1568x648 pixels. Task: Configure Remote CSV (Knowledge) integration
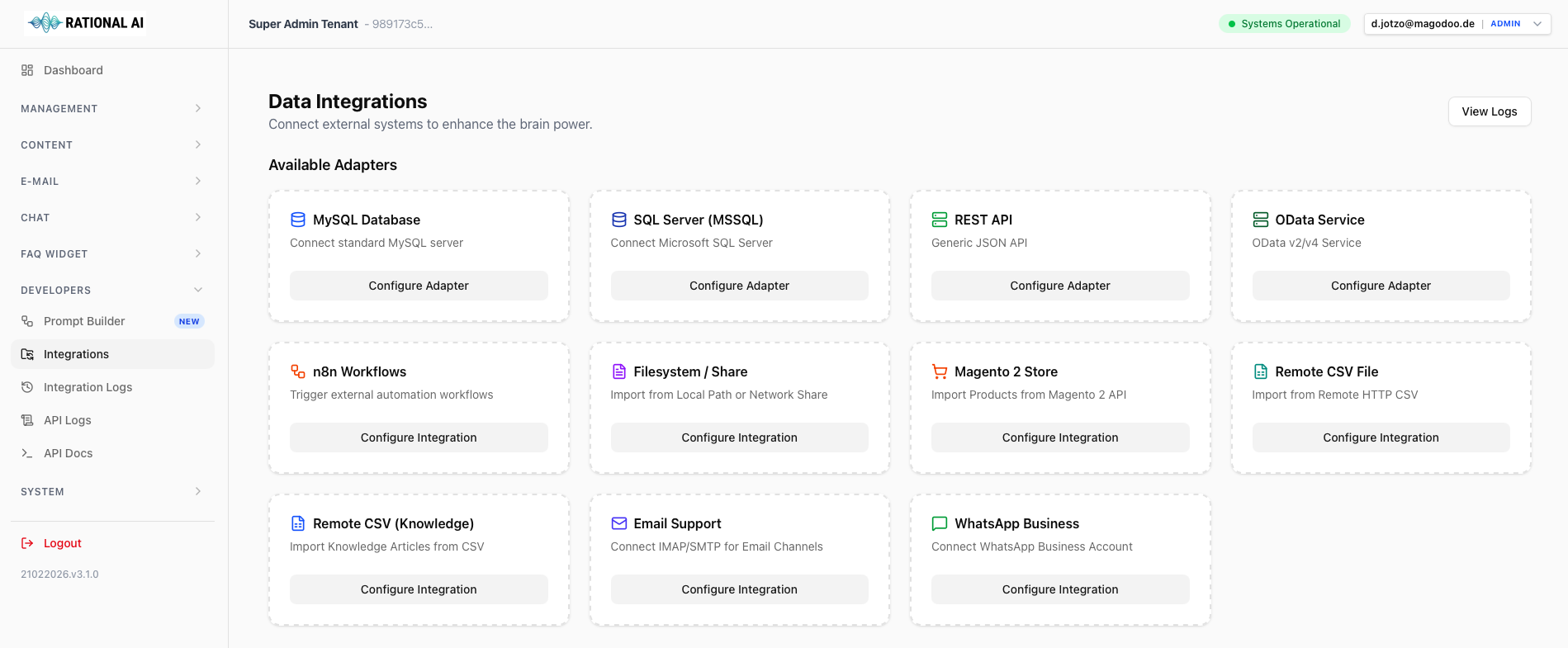pos(419,589)
